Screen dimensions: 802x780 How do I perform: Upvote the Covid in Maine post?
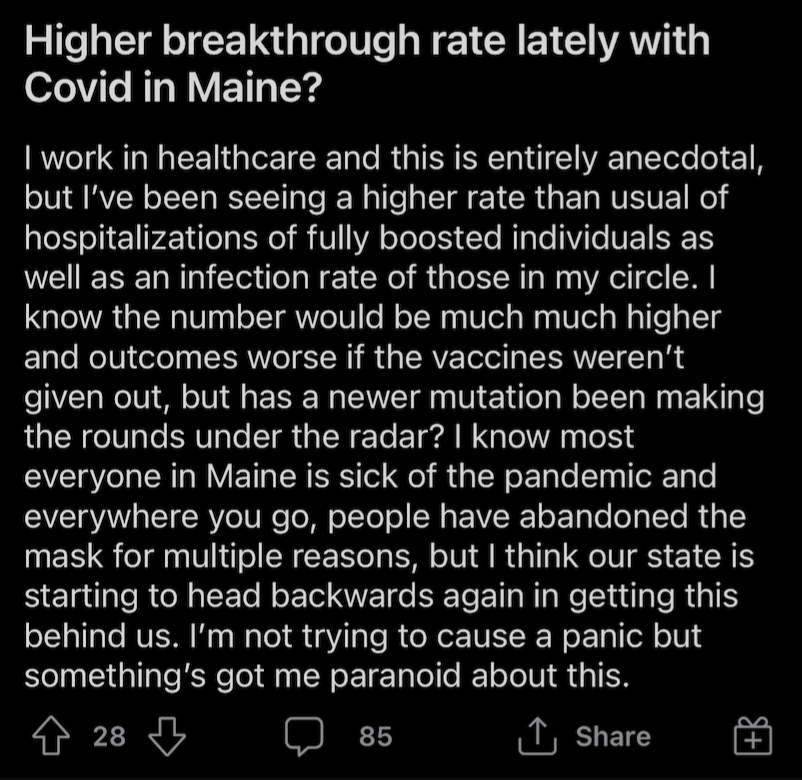pyautogui.click(x=51, y=736)
